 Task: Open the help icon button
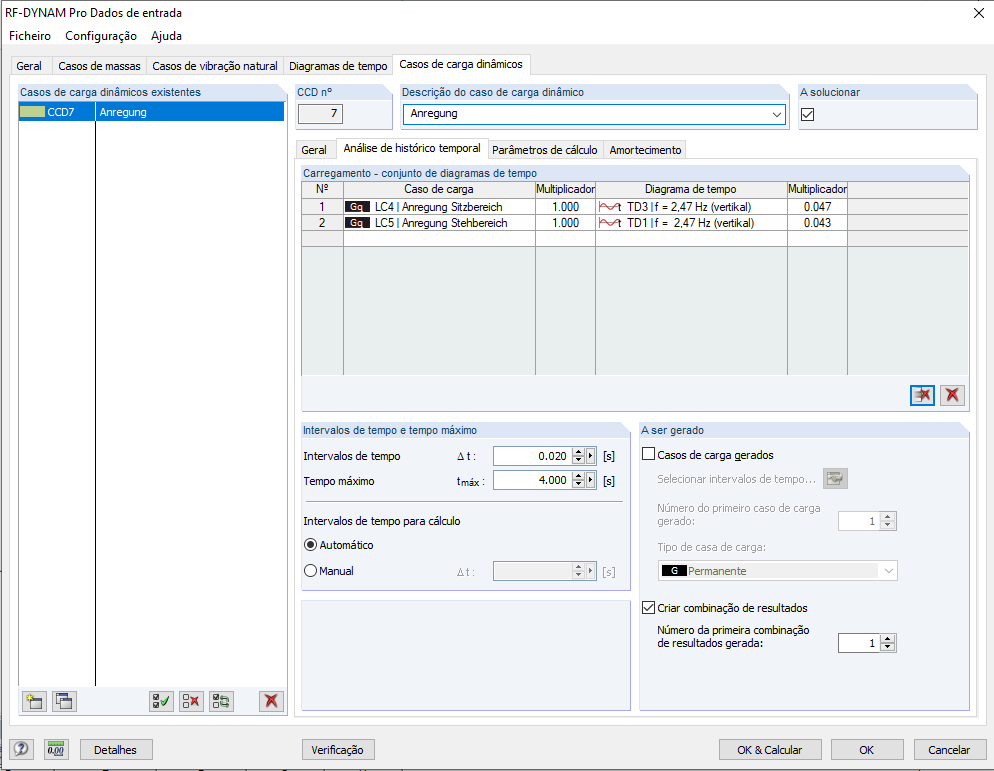[21, 749]
